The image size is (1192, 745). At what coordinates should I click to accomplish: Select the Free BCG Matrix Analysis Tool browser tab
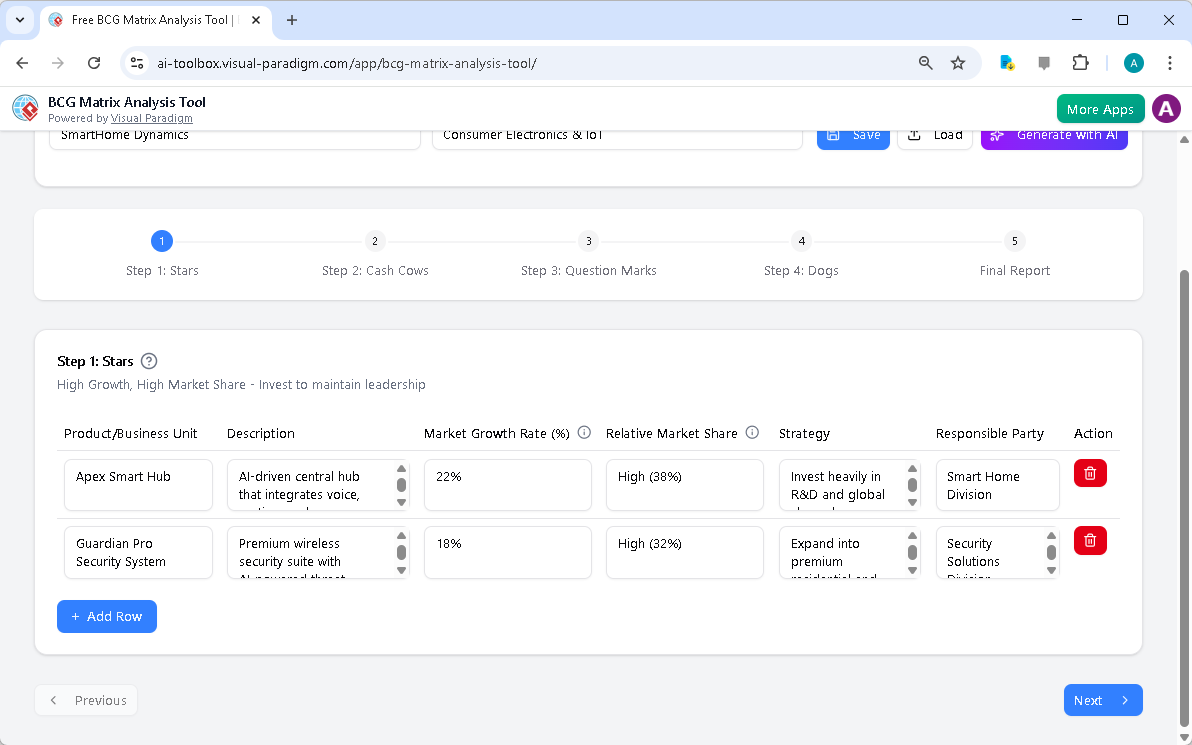coord(150,20)
